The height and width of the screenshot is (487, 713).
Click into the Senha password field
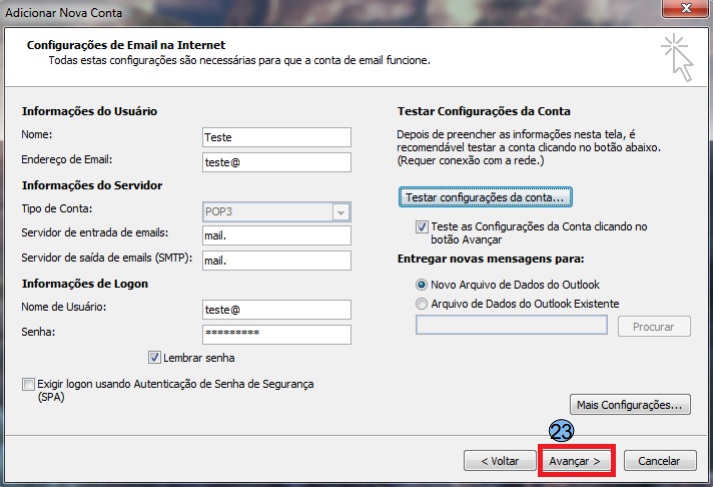pyautogui.click(x=276, y=334)
